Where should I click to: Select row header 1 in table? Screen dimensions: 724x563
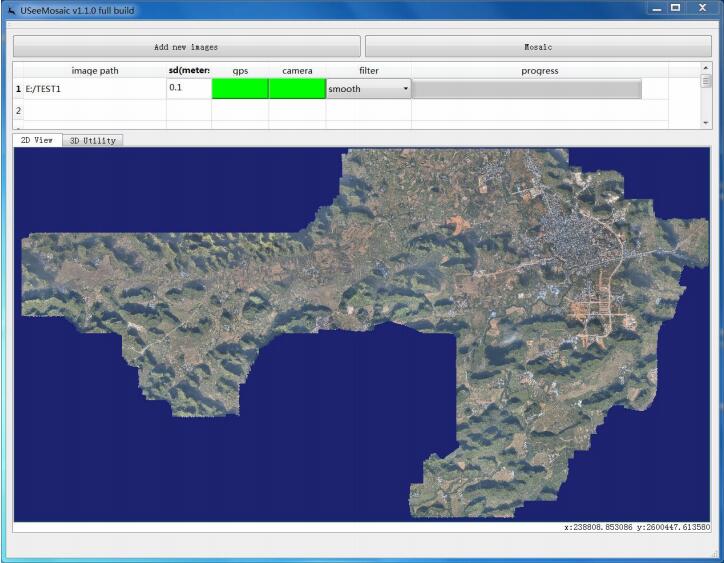coord(18,89)
